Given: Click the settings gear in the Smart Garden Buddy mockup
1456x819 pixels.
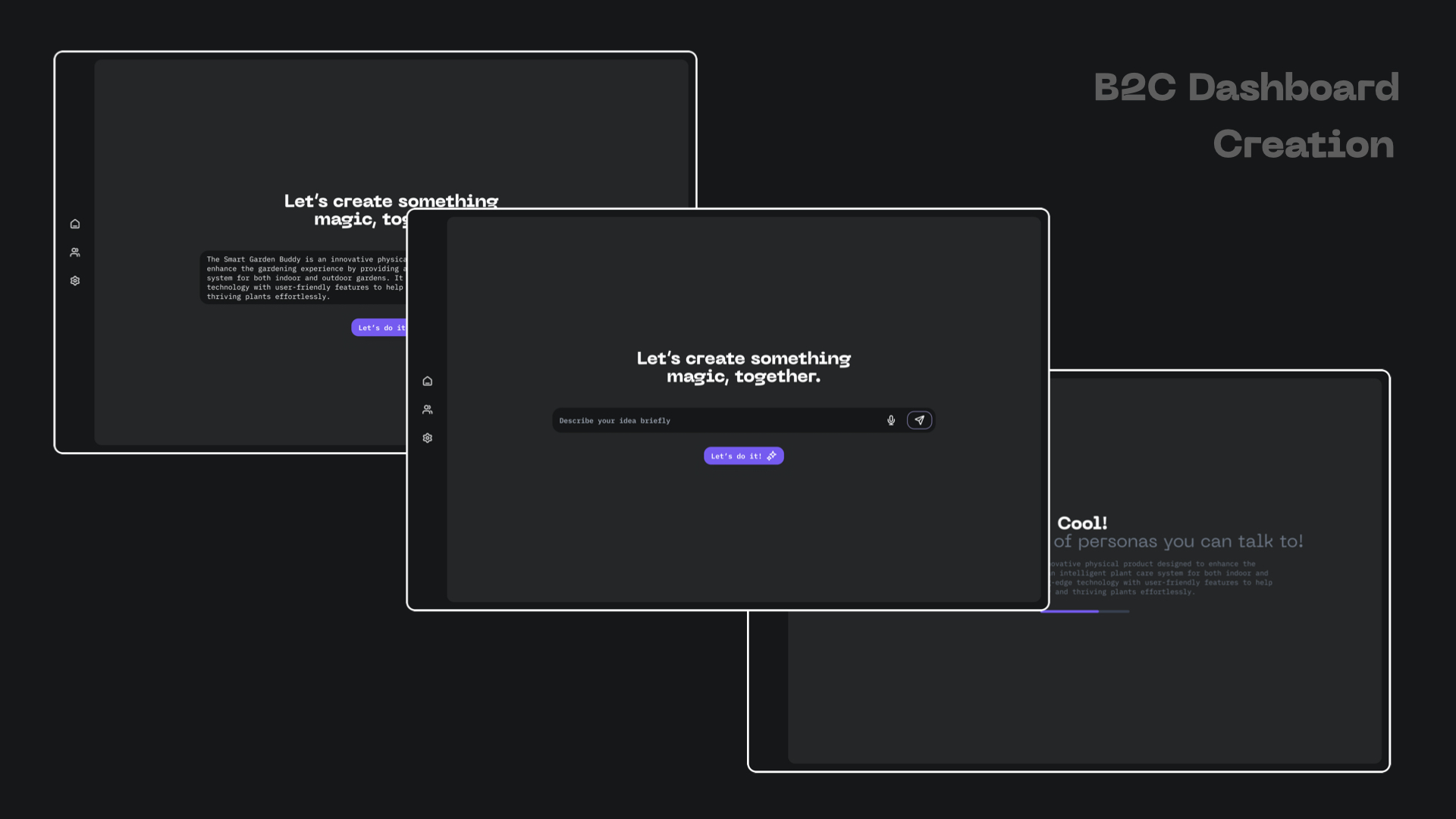Looking at the screenshot, I should (75, 281).
